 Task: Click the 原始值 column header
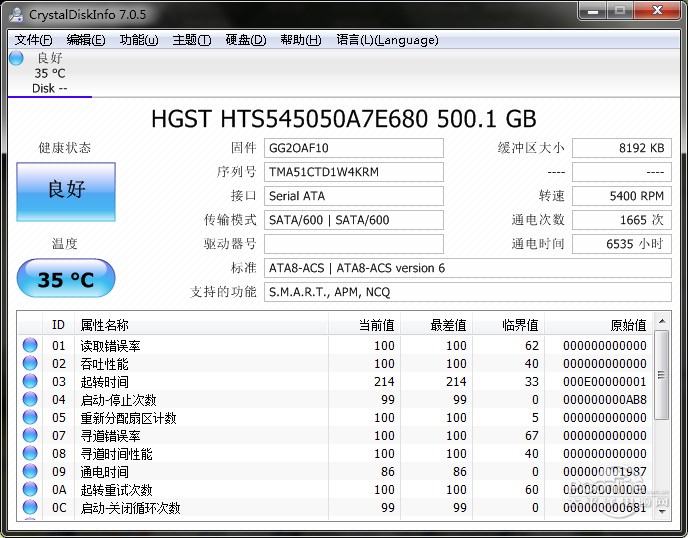click(627, 325)
